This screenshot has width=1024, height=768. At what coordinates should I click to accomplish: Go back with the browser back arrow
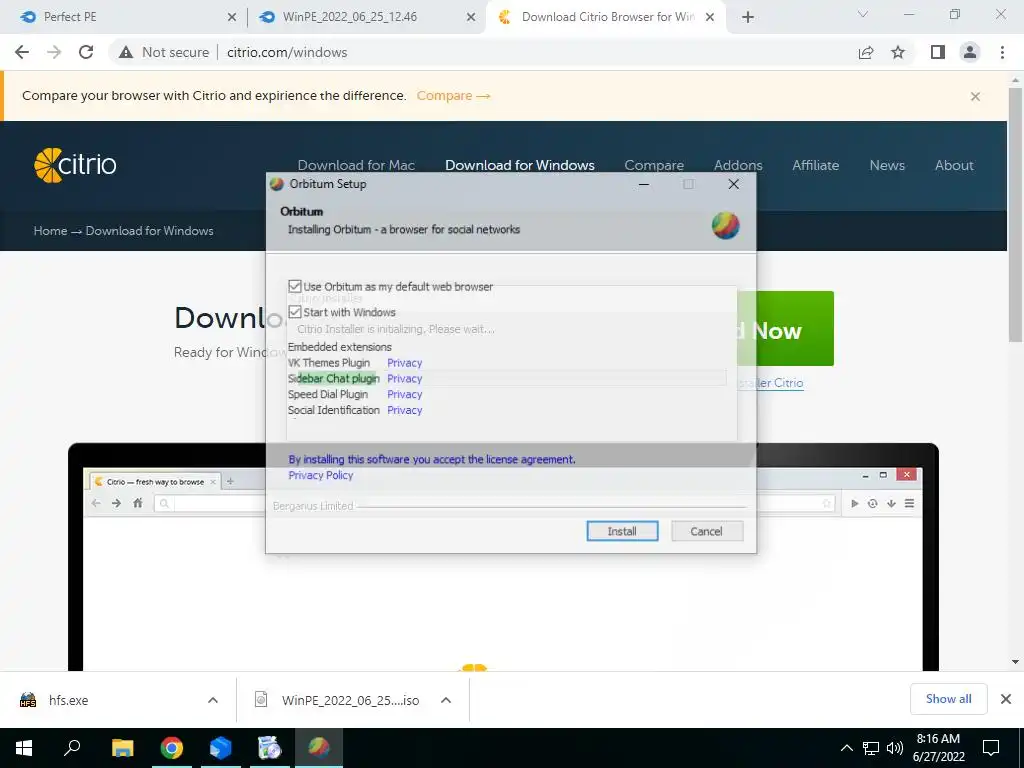(22, 52)
